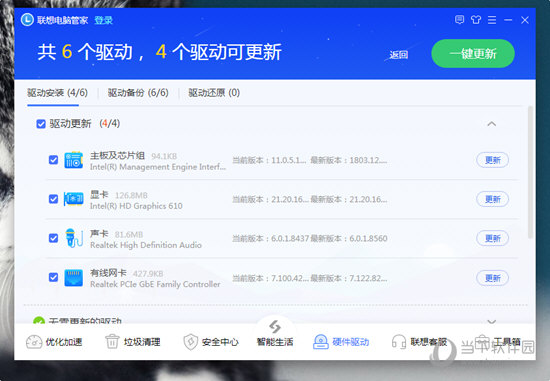Uncheck the 显卡 driver checkbox

(53, 199)
